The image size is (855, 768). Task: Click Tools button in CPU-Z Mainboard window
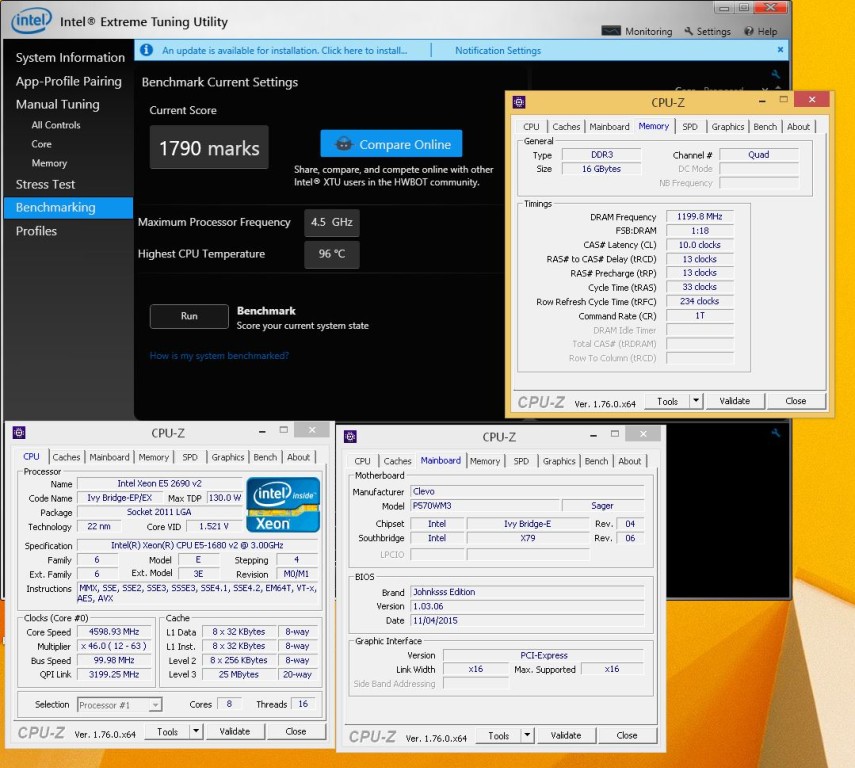(498, 735)
